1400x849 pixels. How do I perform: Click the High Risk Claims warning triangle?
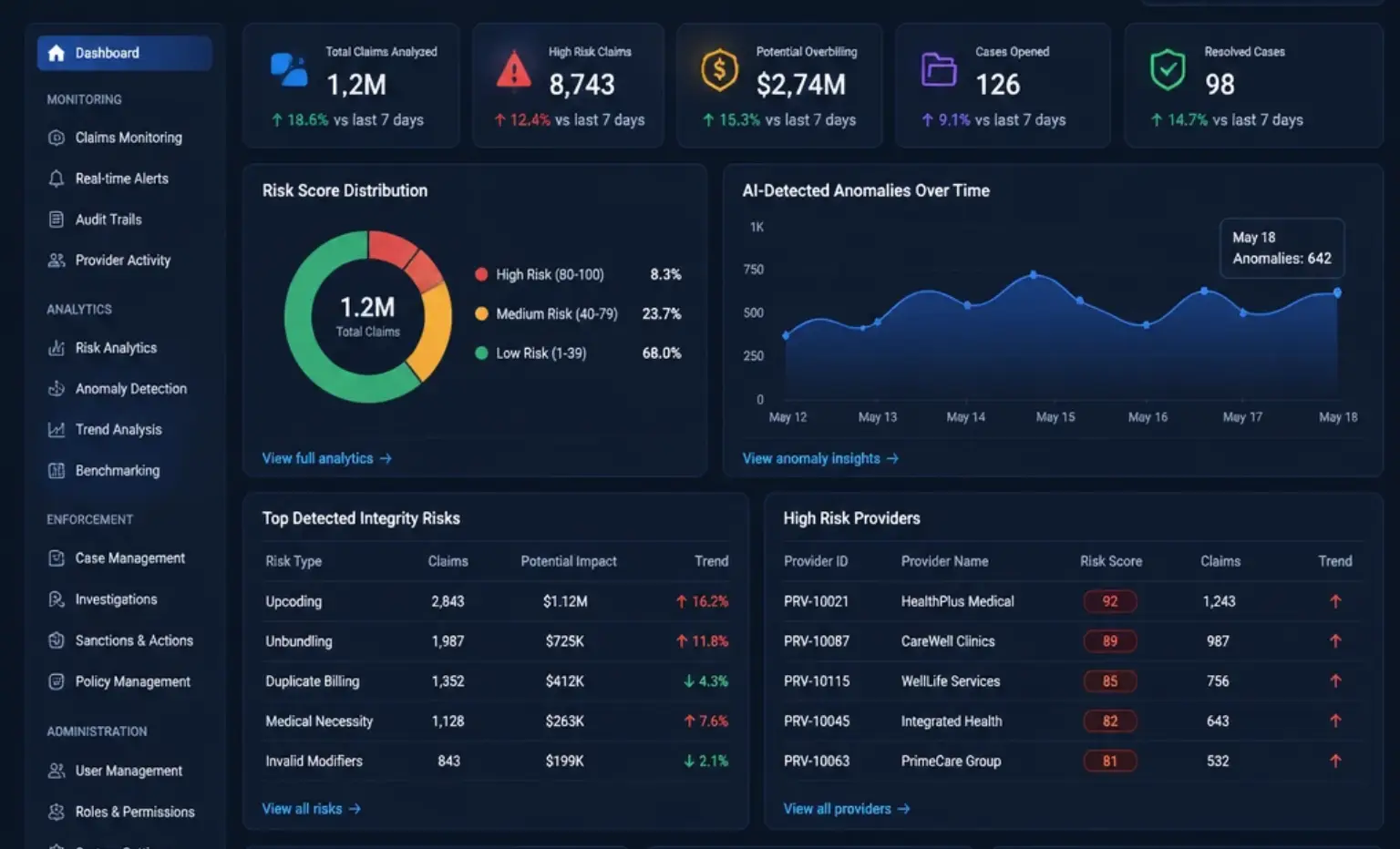pyautogui.click(x=514, y=70)
